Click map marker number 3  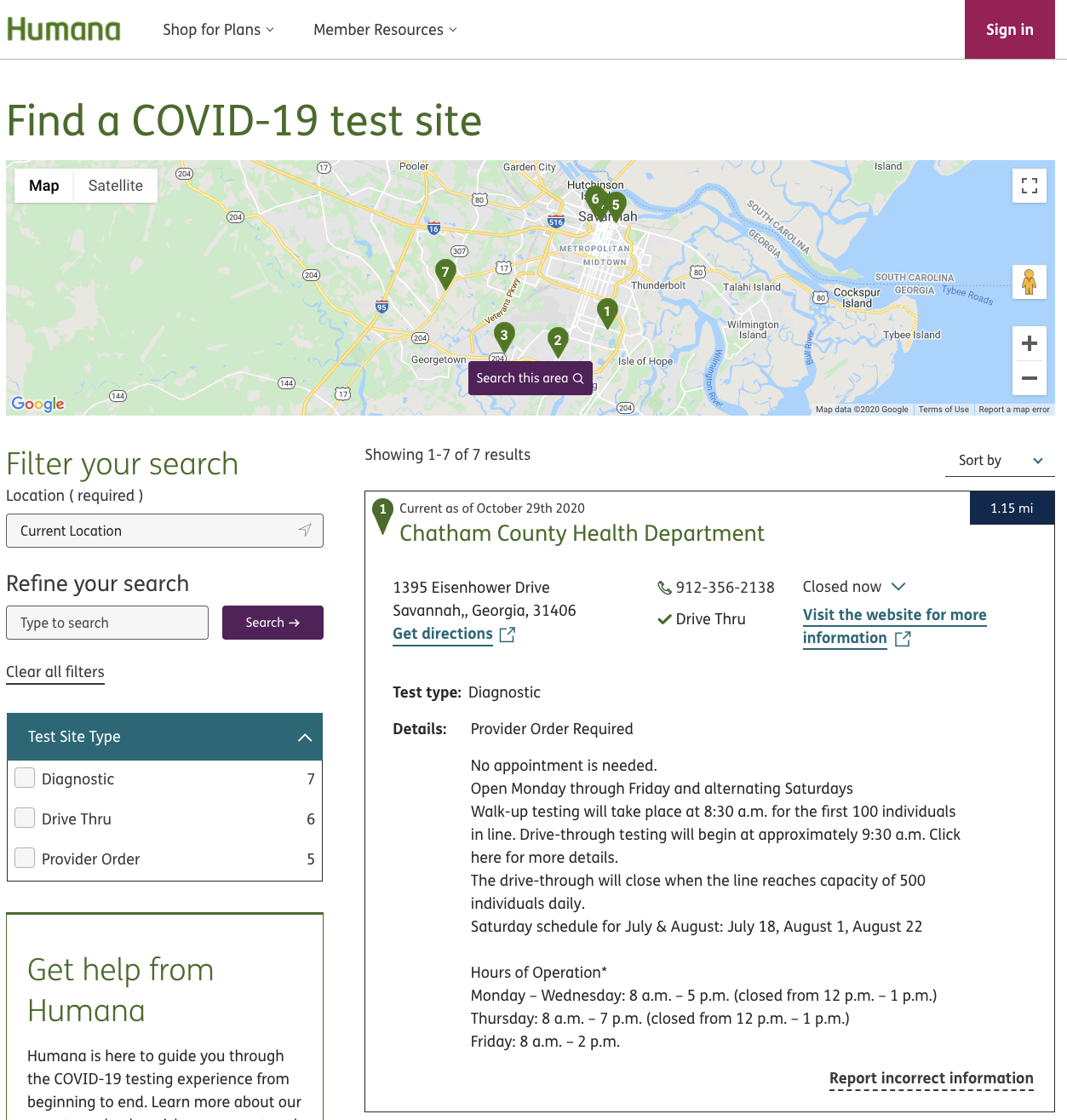(x=504, y=336)
